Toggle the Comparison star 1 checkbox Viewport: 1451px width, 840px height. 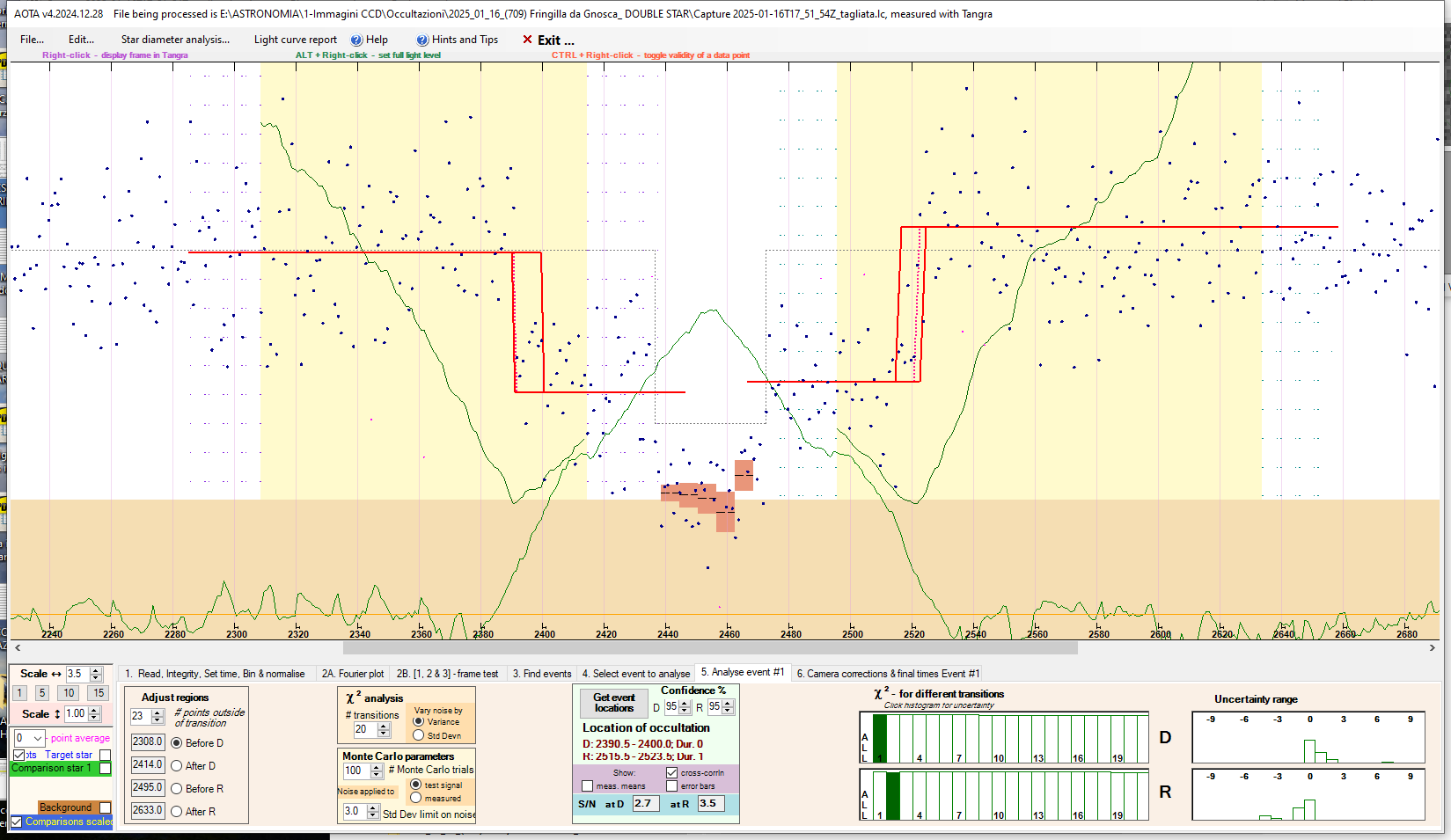(x=106, y=769)
